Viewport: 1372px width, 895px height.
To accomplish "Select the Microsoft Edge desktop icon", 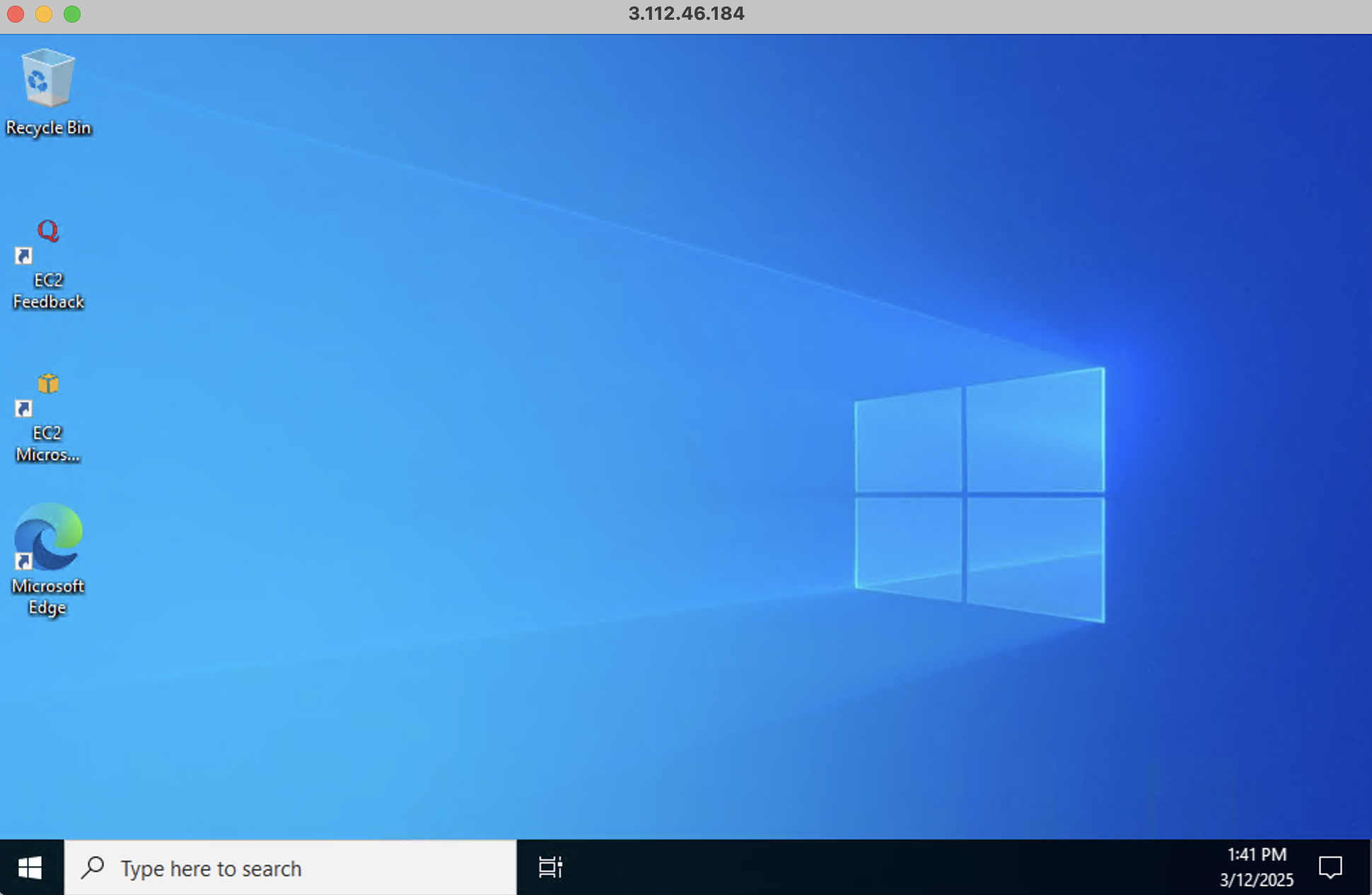I will pyautogui.click(x=48, y=537).
